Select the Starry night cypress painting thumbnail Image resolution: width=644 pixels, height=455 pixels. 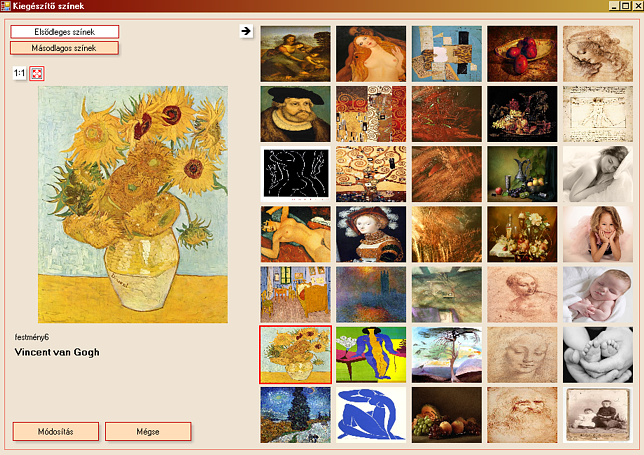click(295, 415)
